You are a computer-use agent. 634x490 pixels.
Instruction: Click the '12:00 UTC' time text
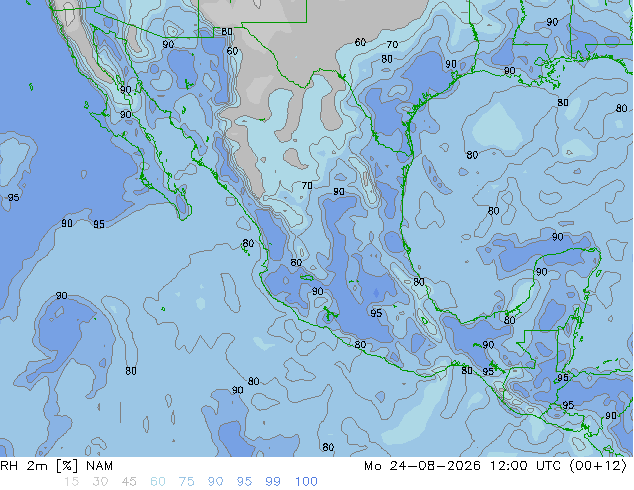pyautogui.click(x=525, y=466)
